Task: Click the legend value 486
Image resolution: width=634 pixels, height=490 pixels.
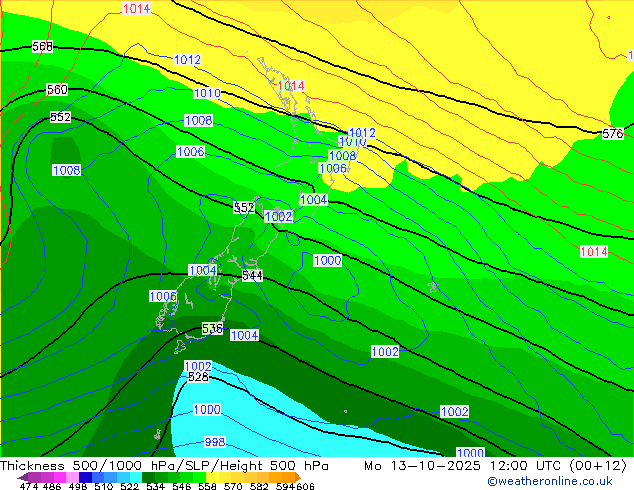Action: (52, 486)
